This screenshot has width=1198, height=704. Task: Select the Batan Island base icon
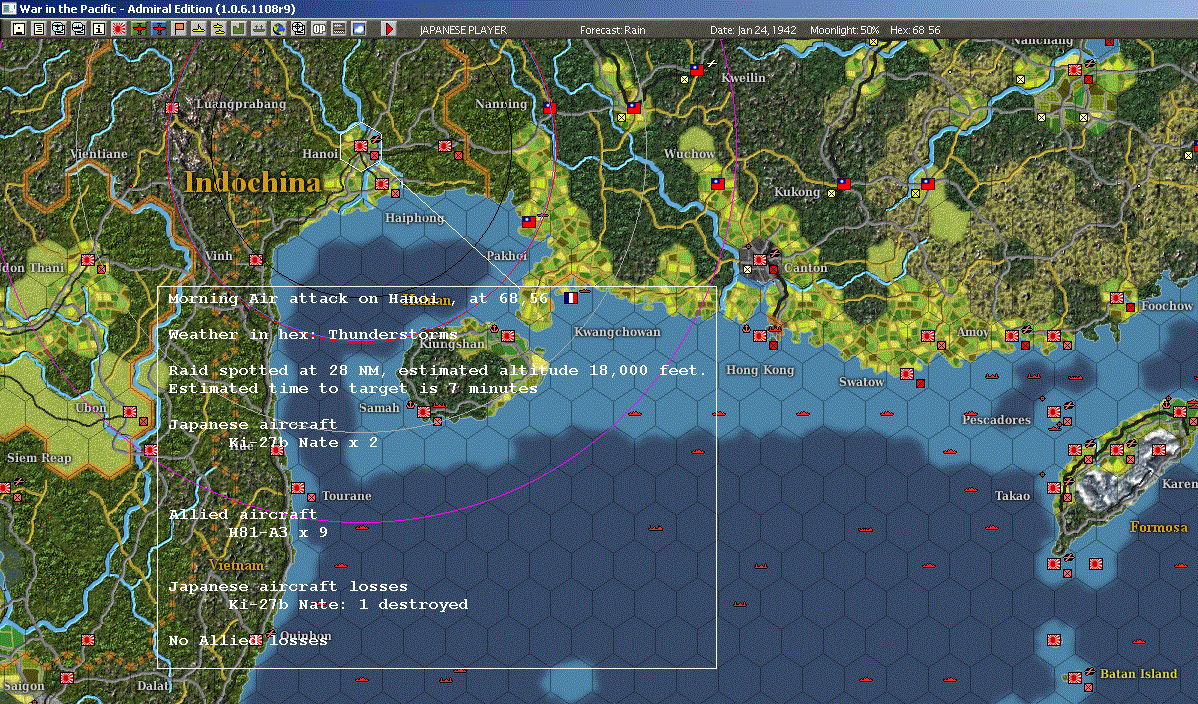point(1075,677)
